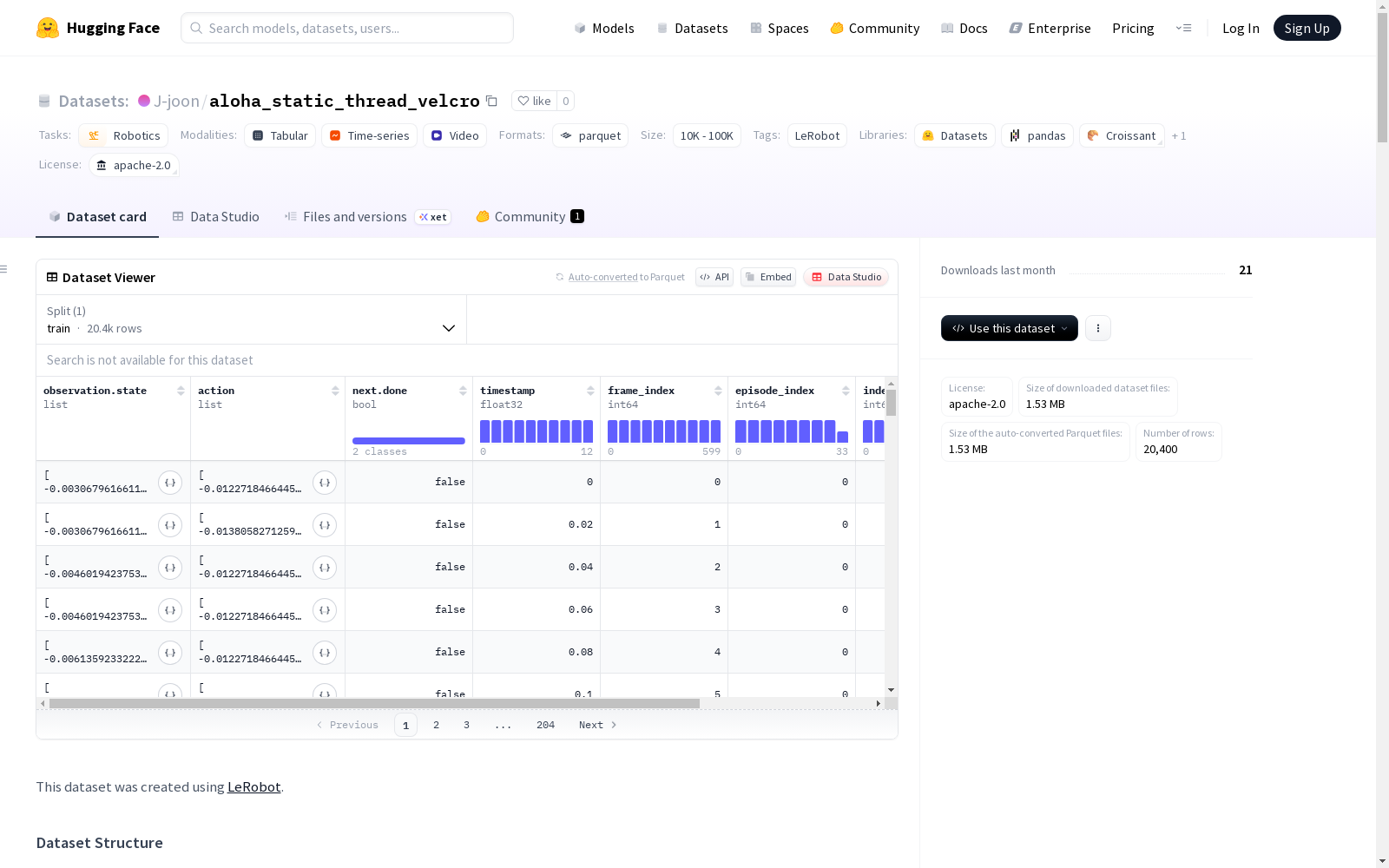Sort by the timestamp column arrows
The height and width of the screenshot is (868, 1389).
point(590,391)
